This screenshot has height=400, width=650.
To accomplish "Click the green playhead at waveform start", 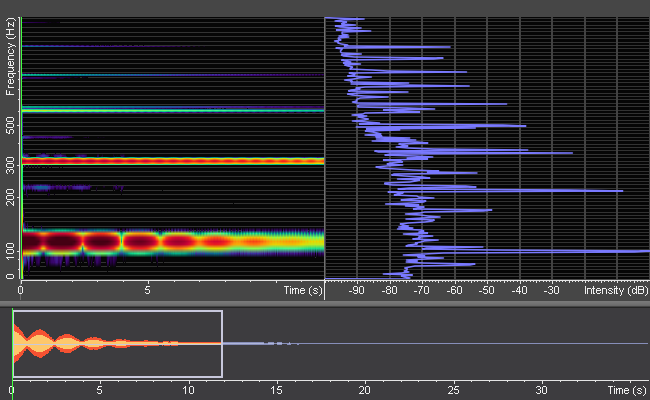I will tap(12, 343).
